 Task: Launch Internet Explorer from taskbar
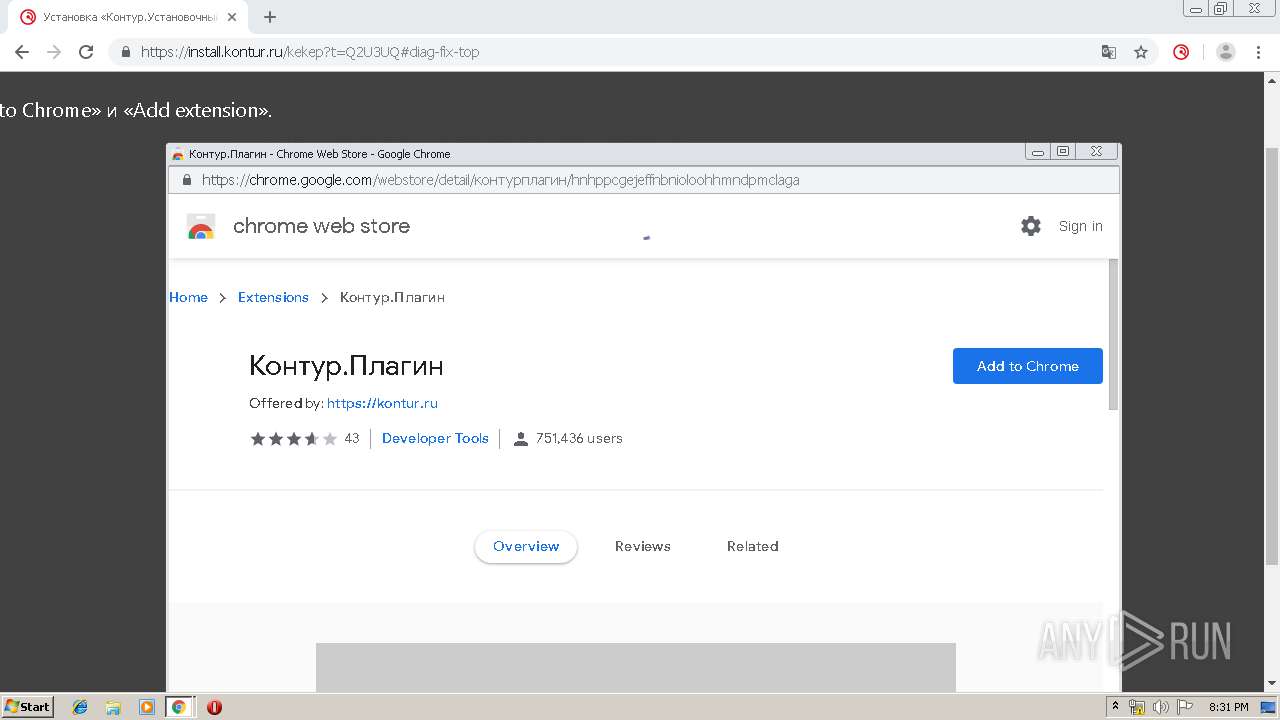80,707
